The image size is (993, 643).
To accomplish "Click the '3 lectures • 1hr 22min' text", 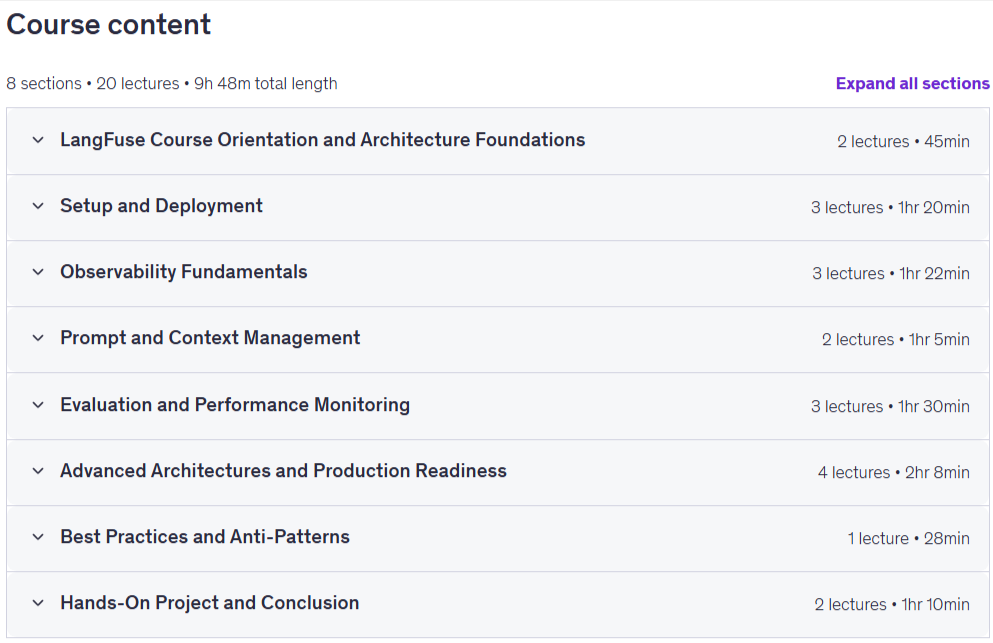I will click(890, 273).
